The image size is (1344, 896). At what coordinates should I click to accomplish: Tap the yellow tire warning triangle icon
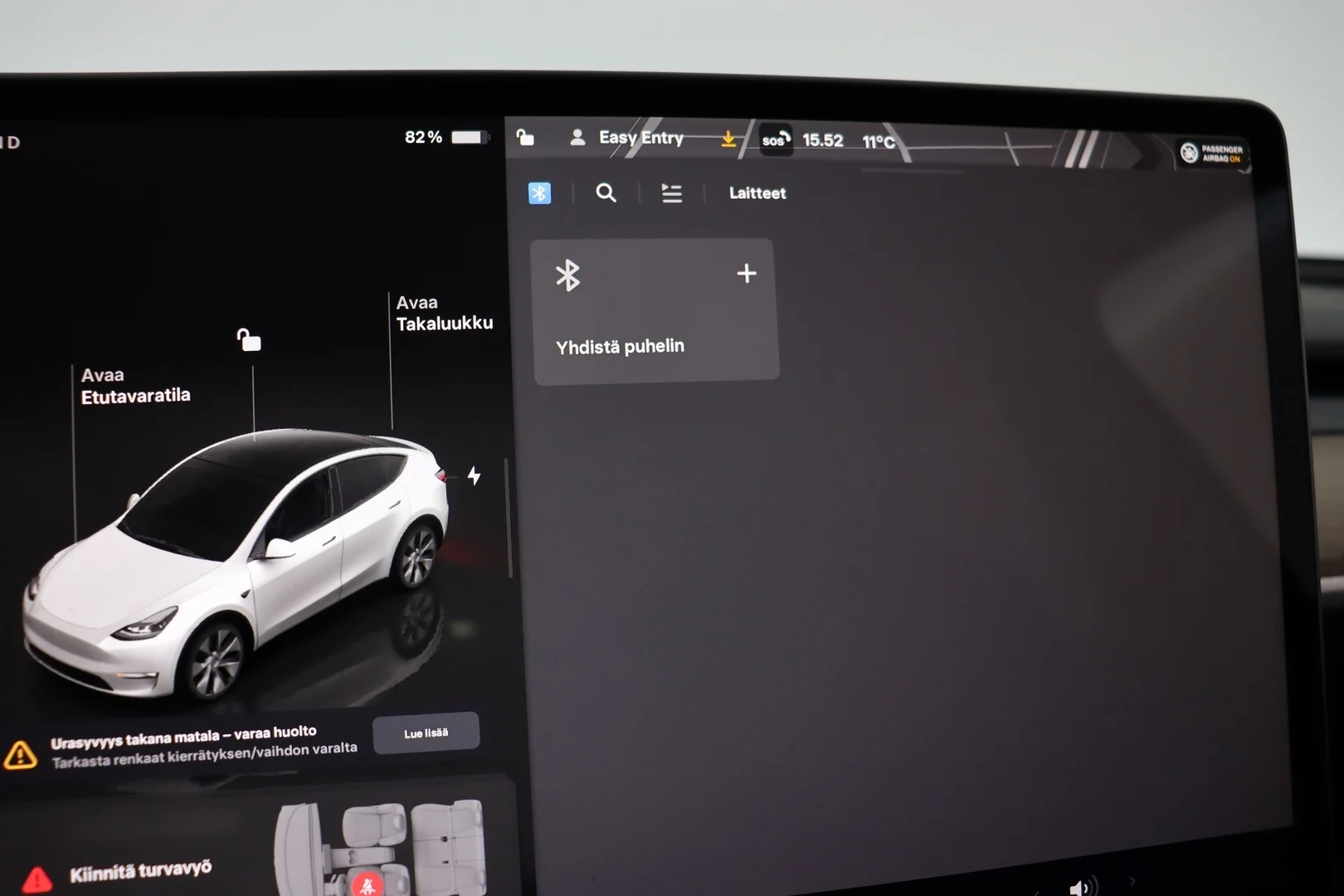click(x=20, y=754)
